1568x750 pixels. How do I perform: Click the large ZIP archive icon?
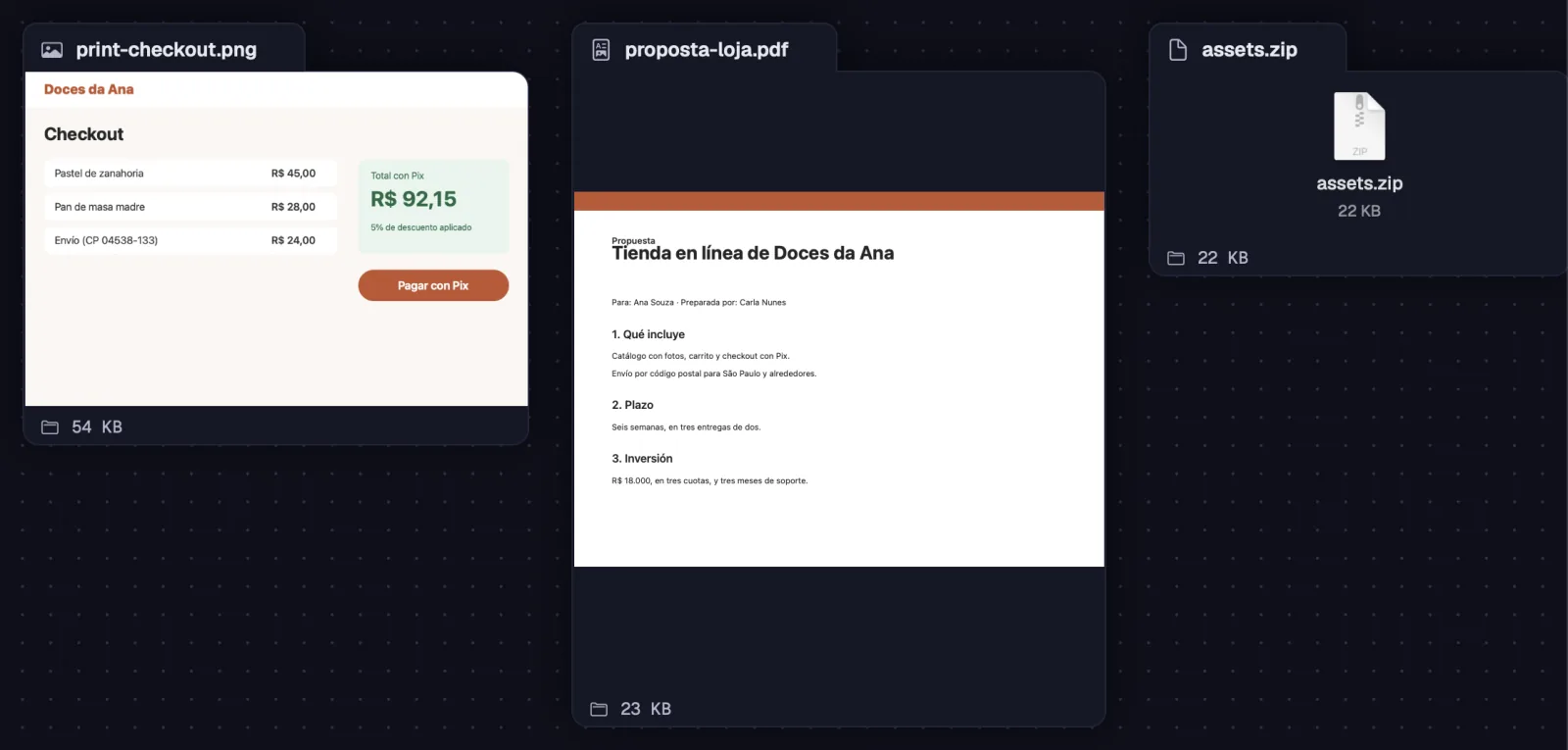point(1359,125)
